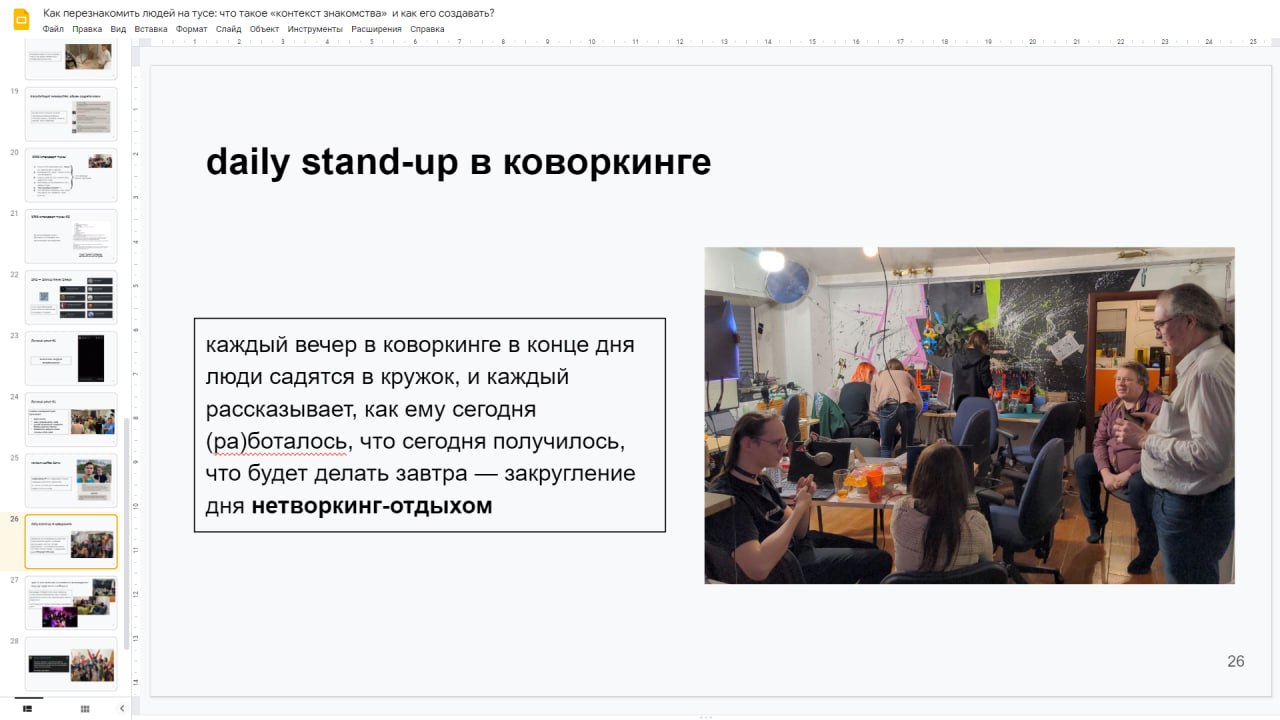Select the coworking photo on the slide
Screen dimensions: 1280x720
click(x=969, y=415)
